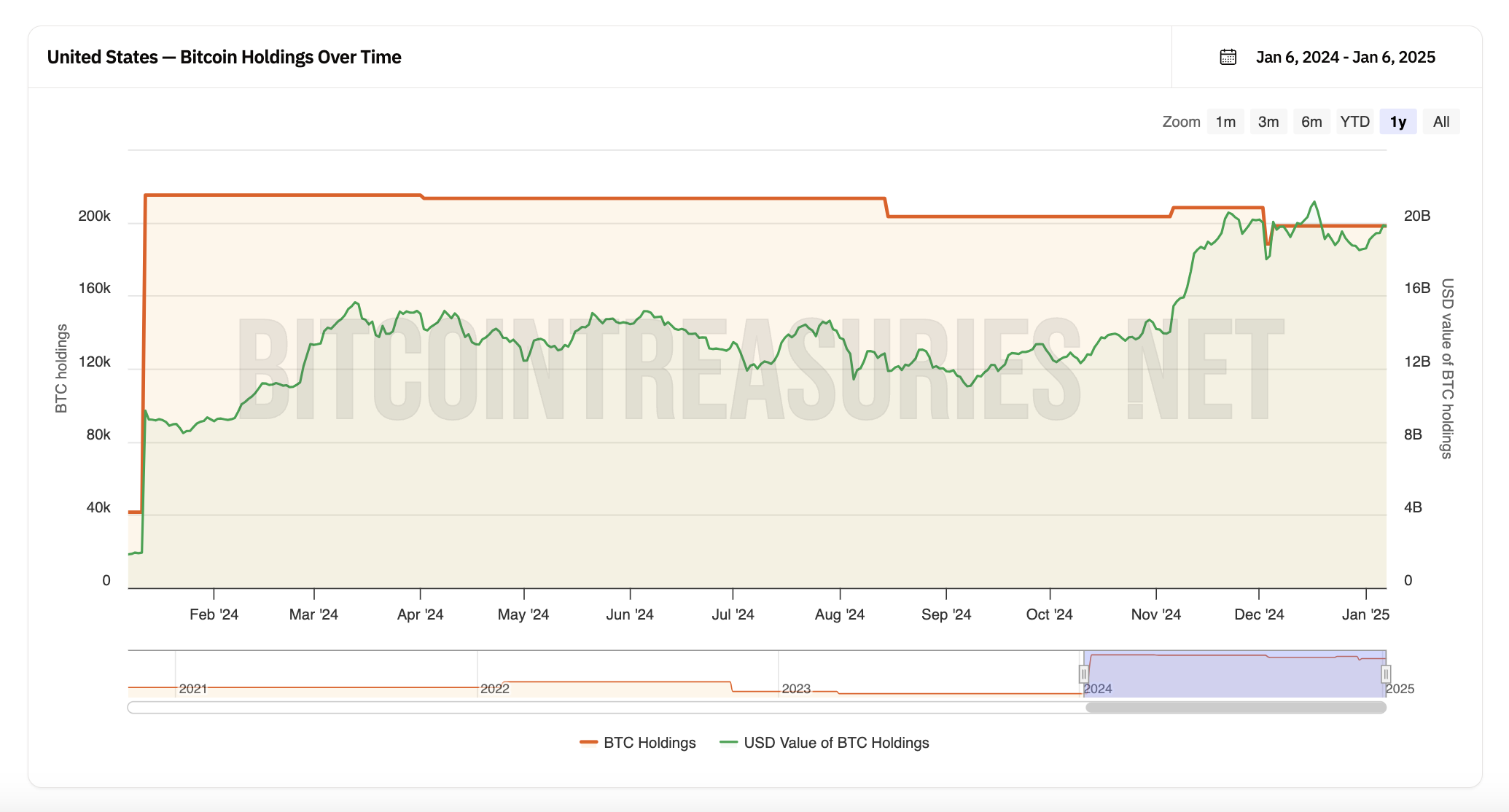Image resolution: width=1509 pixels, height=812 pixels.
Task: Click the orange BTC Holdings legend line marker
Action: [588, 743]
